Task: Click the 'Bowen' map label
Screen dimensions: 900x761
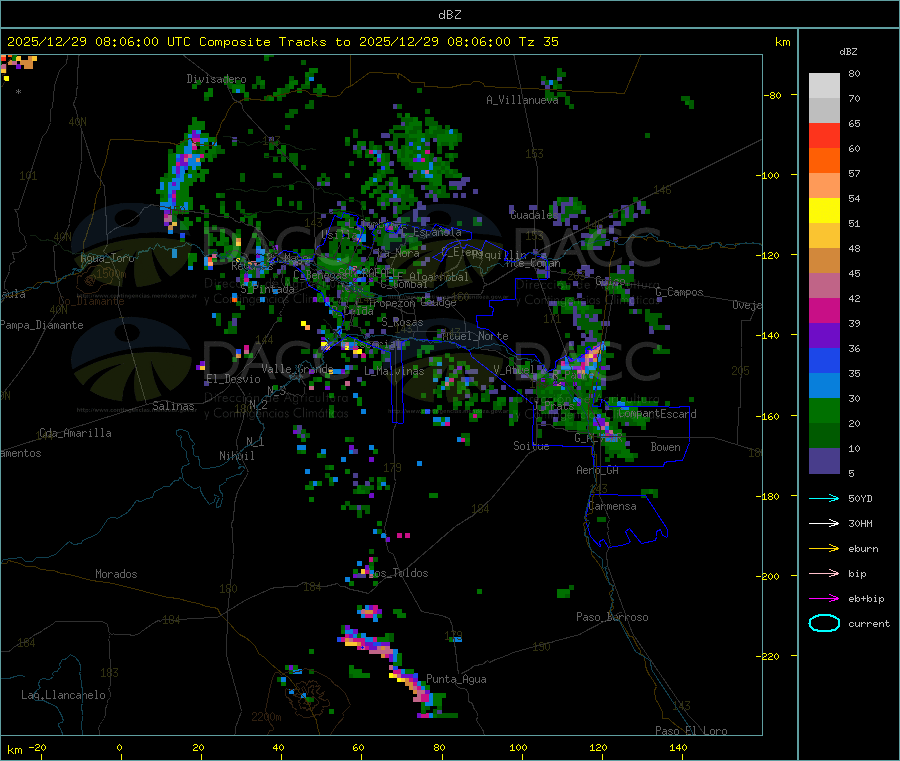Action: coord(665,446)
